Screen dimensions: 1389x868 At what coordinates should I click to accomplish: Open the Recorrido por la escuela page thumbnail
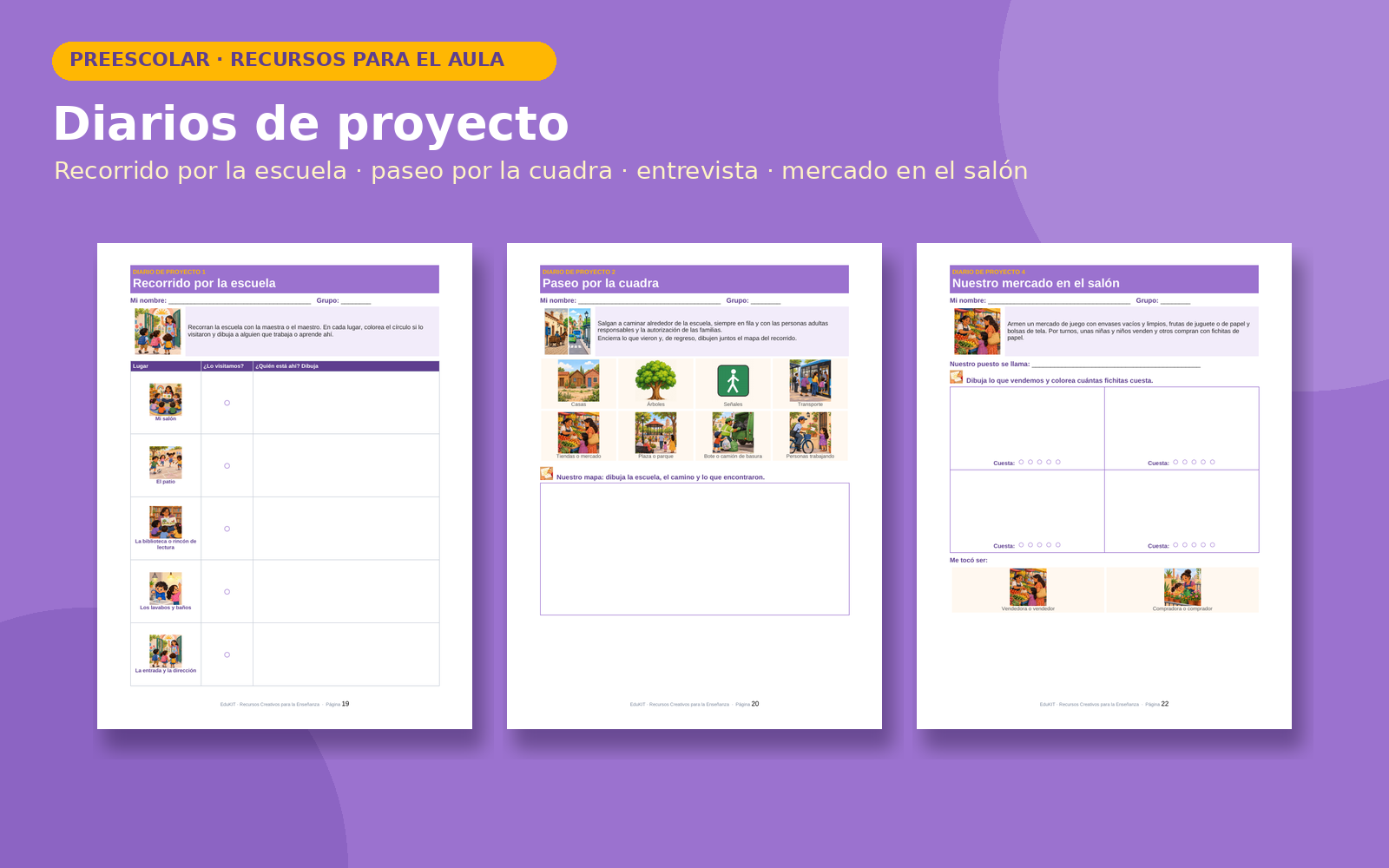click(285, 486)
